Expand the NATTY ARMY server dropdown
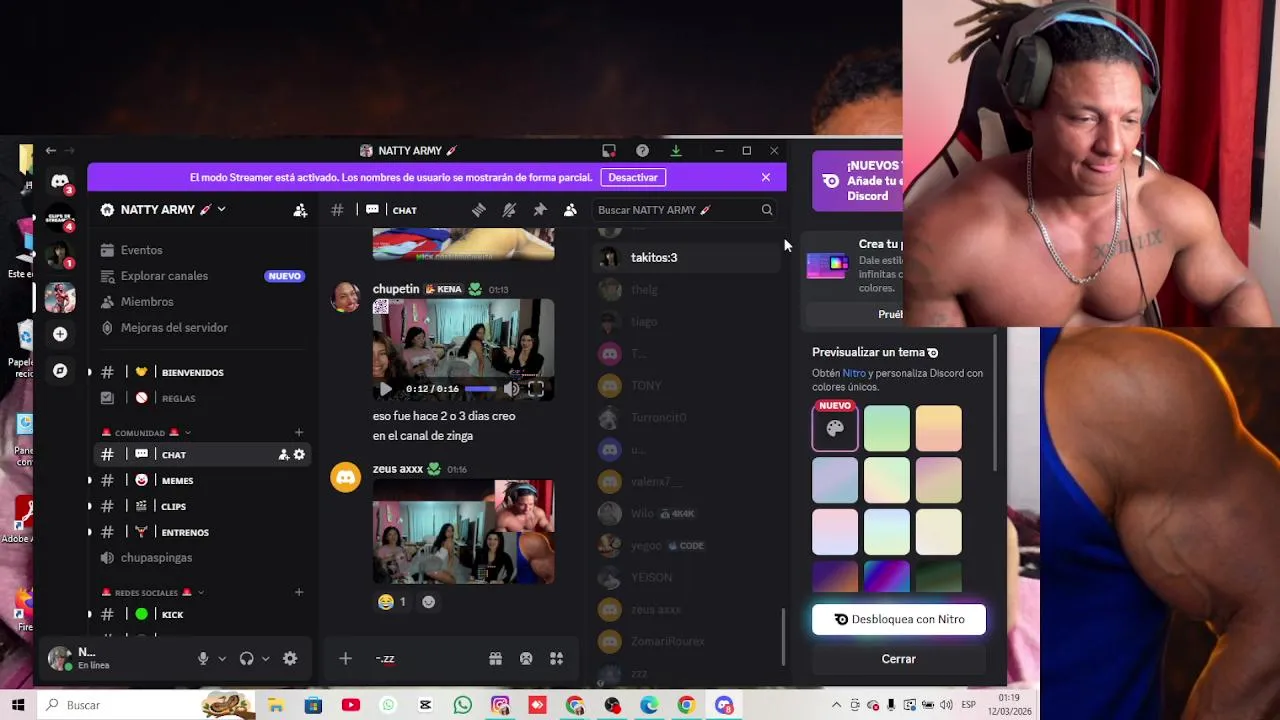Screen dimensions: 1280x720 pyautogui.click(x=221, y=210)
